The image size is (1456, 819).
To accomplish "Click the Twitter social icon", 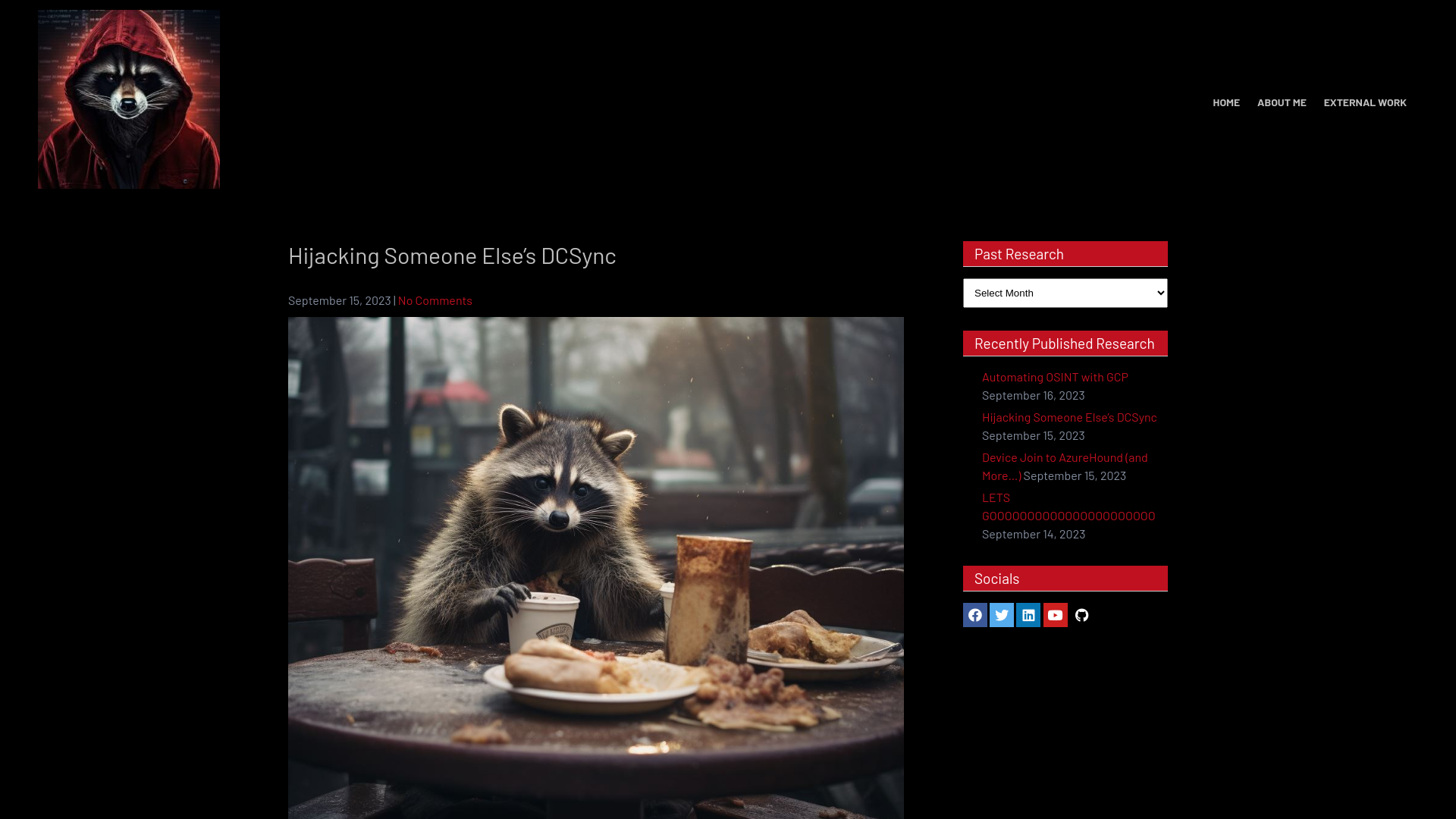I will [x=1001, y=614].
